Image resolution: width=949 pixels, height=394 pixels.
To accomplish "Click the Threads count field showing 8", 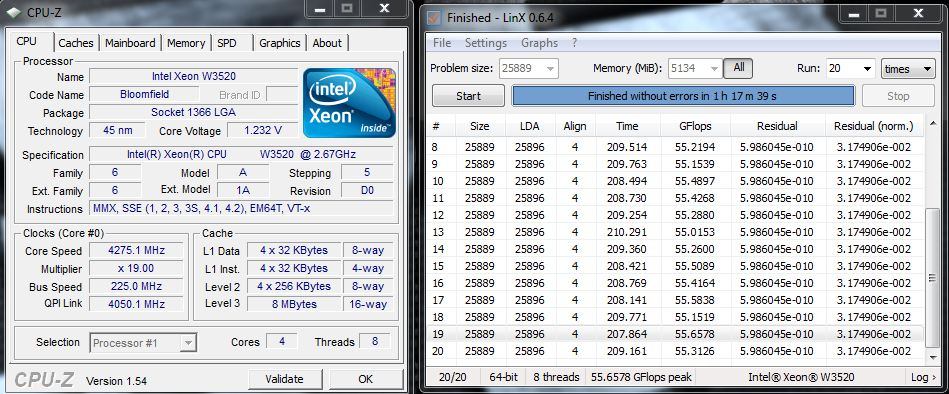I will tap(375, 341).
